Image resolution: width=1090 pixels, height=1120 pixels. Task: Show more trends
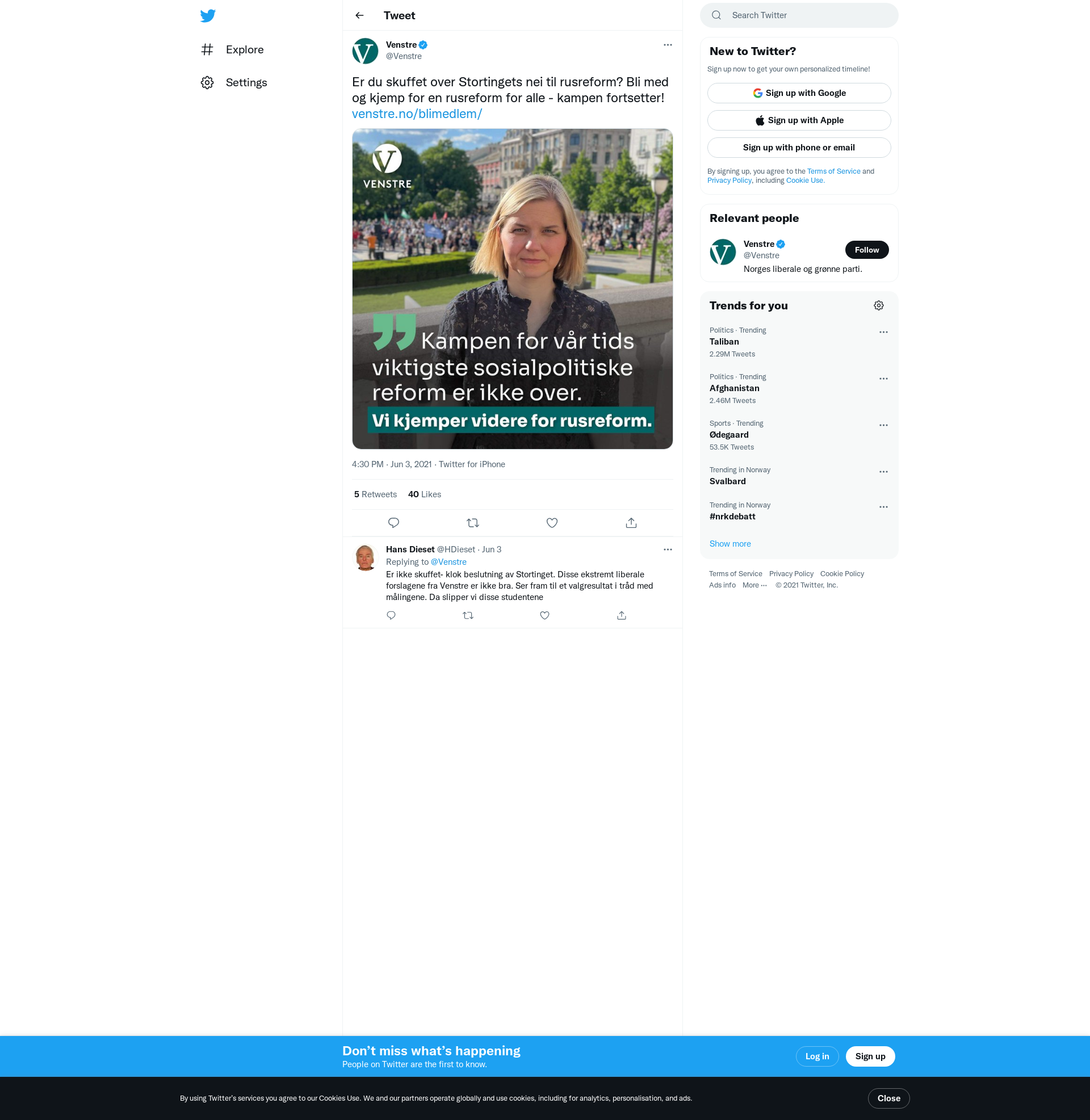tap(730, 544)
